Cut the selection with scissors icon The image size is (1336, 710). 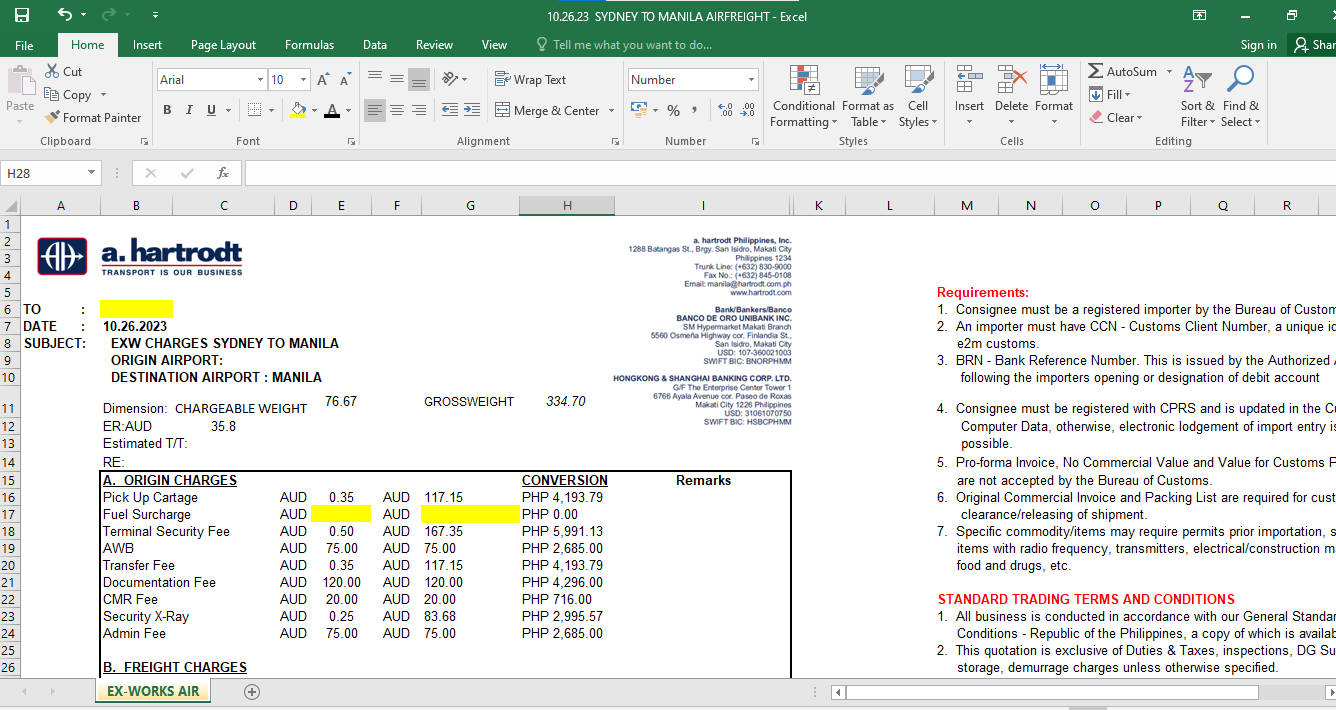coord(64,72)
